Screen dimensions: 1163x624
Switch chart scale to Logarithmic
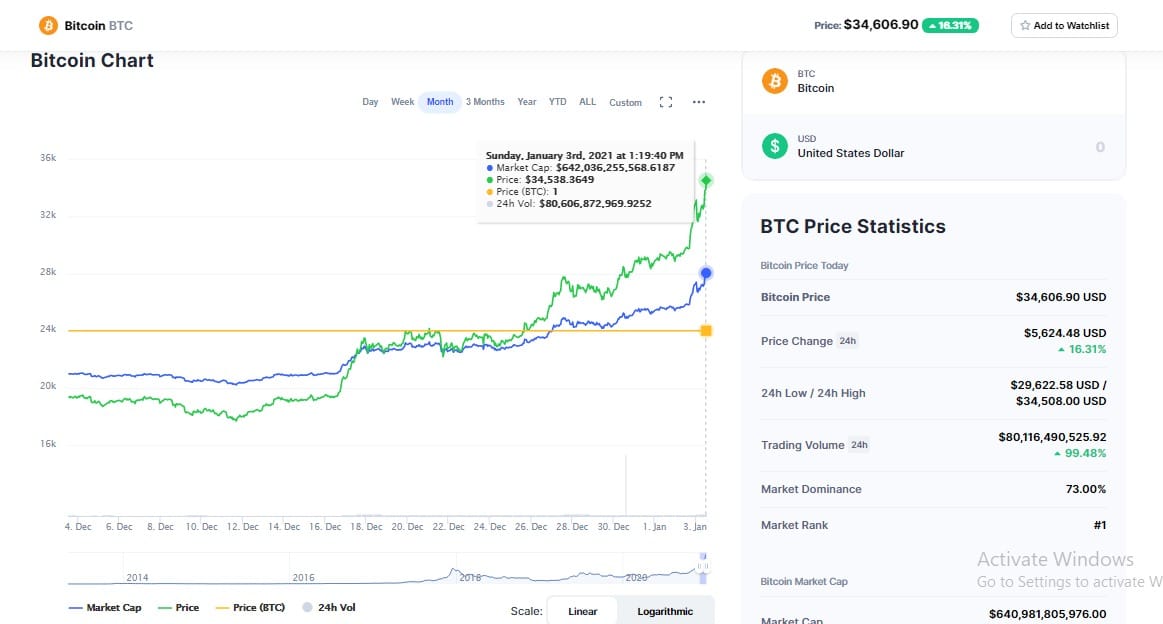point(665,611)
